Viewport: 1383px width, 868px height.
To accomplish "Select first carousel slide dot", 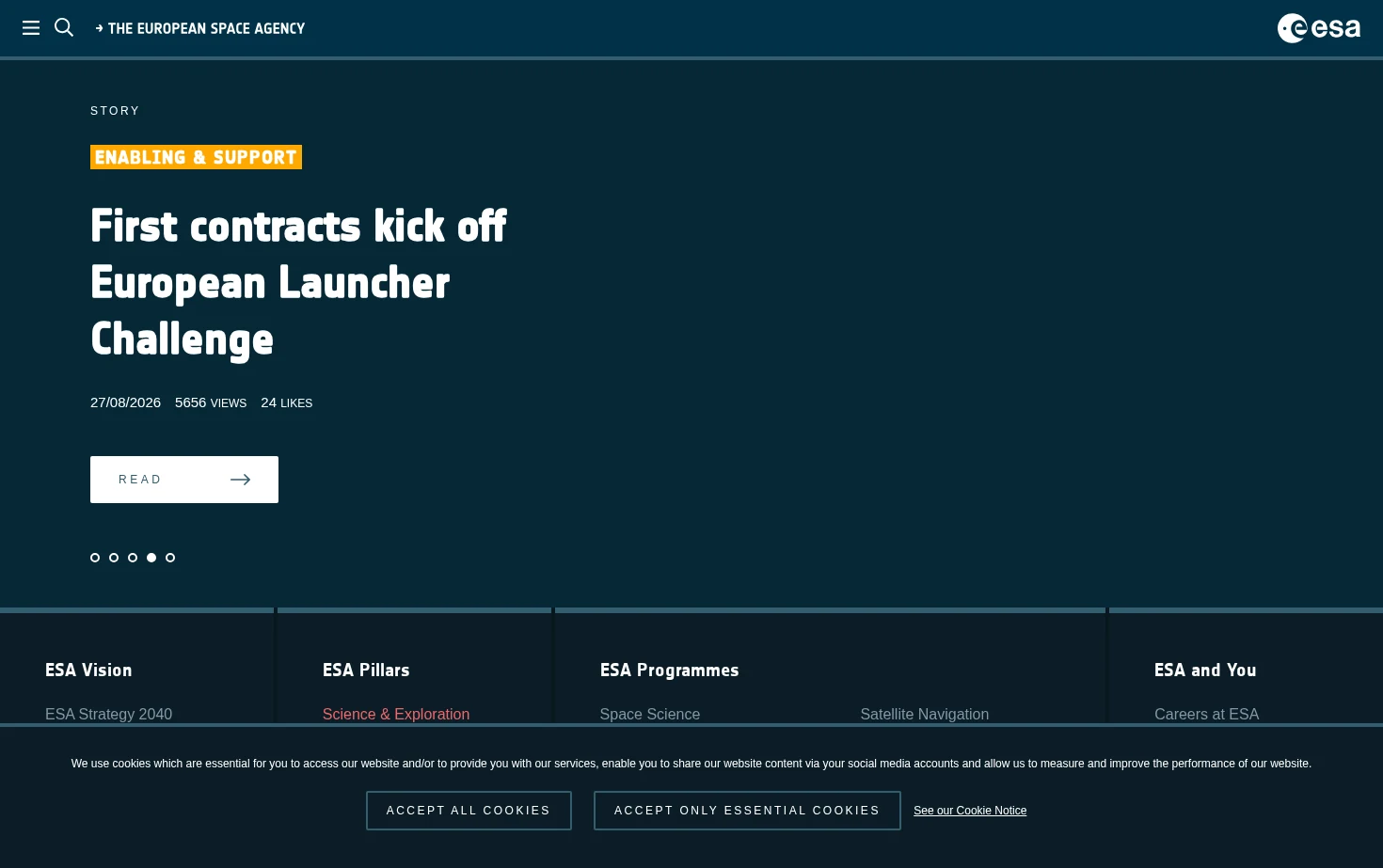I will point(95,558).
